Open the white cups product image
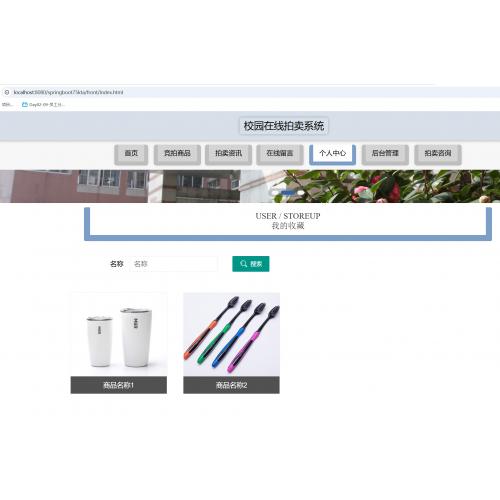The height and width of the screenshot is (500, 500). pos(119,335)
